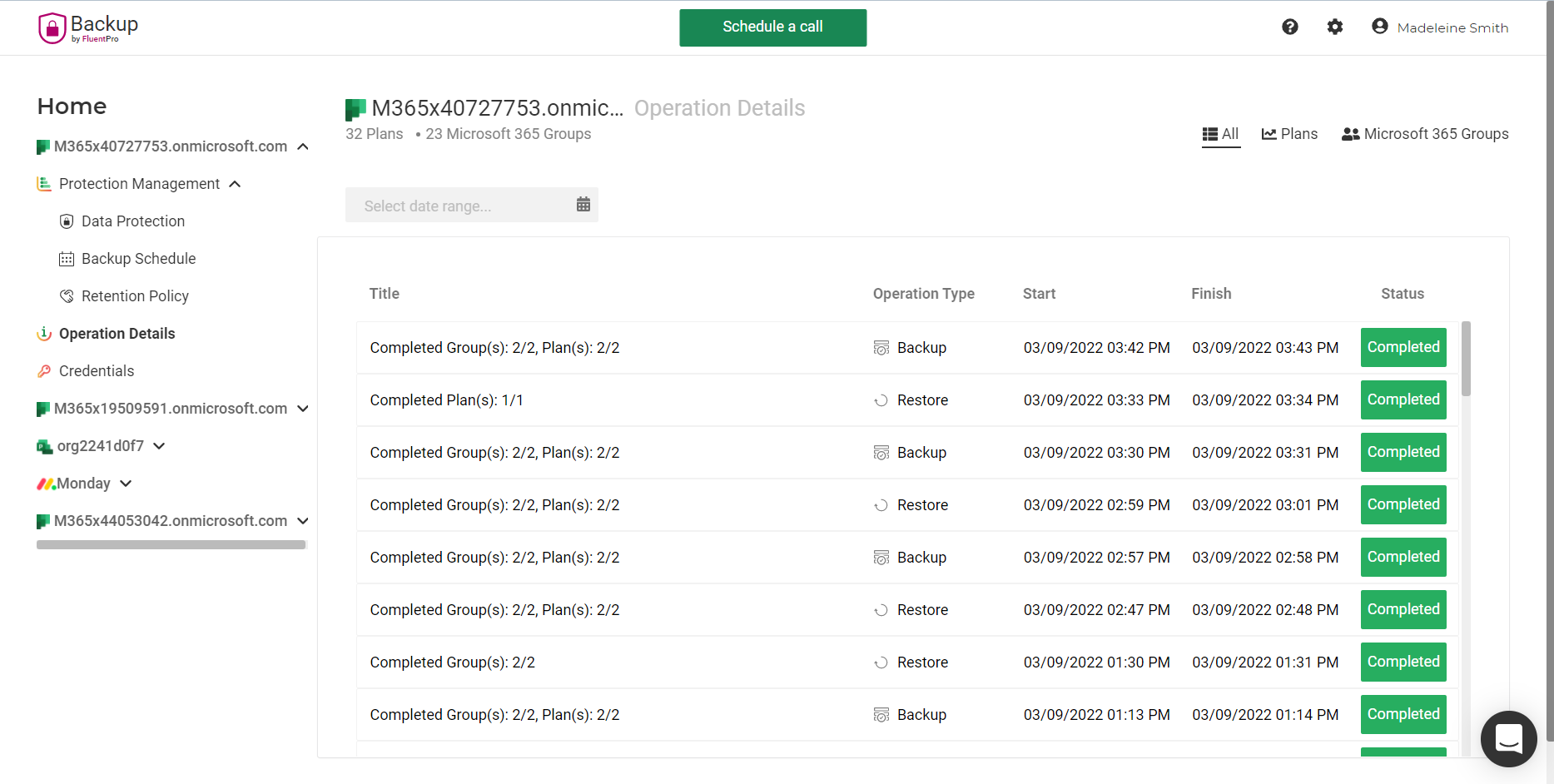
Task: Open Credentials via the key icon
Action: click(x=43, y=370)
